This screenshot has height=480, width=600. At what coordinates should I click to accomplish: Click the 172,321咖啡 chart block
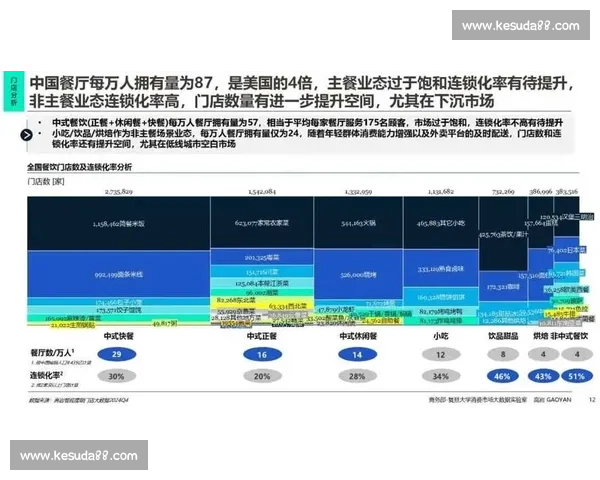click(503, 286)
